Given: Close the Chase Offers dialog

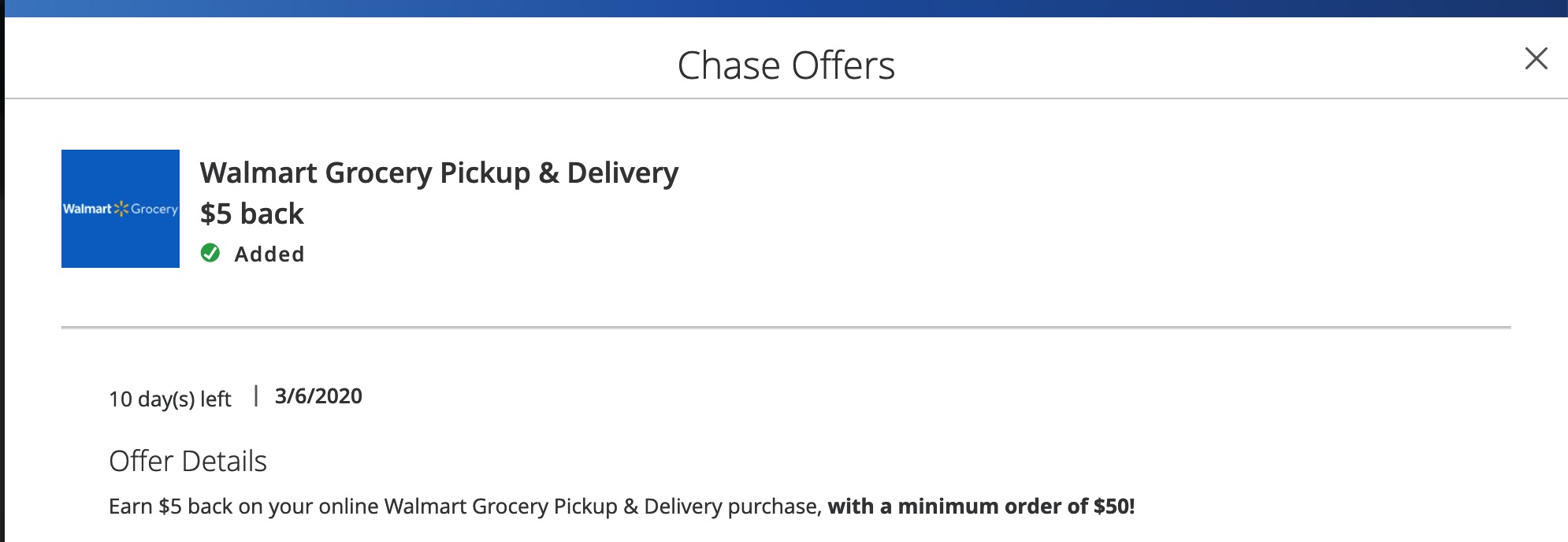Looking at the screenshot, I should (x=1536, y=58).
